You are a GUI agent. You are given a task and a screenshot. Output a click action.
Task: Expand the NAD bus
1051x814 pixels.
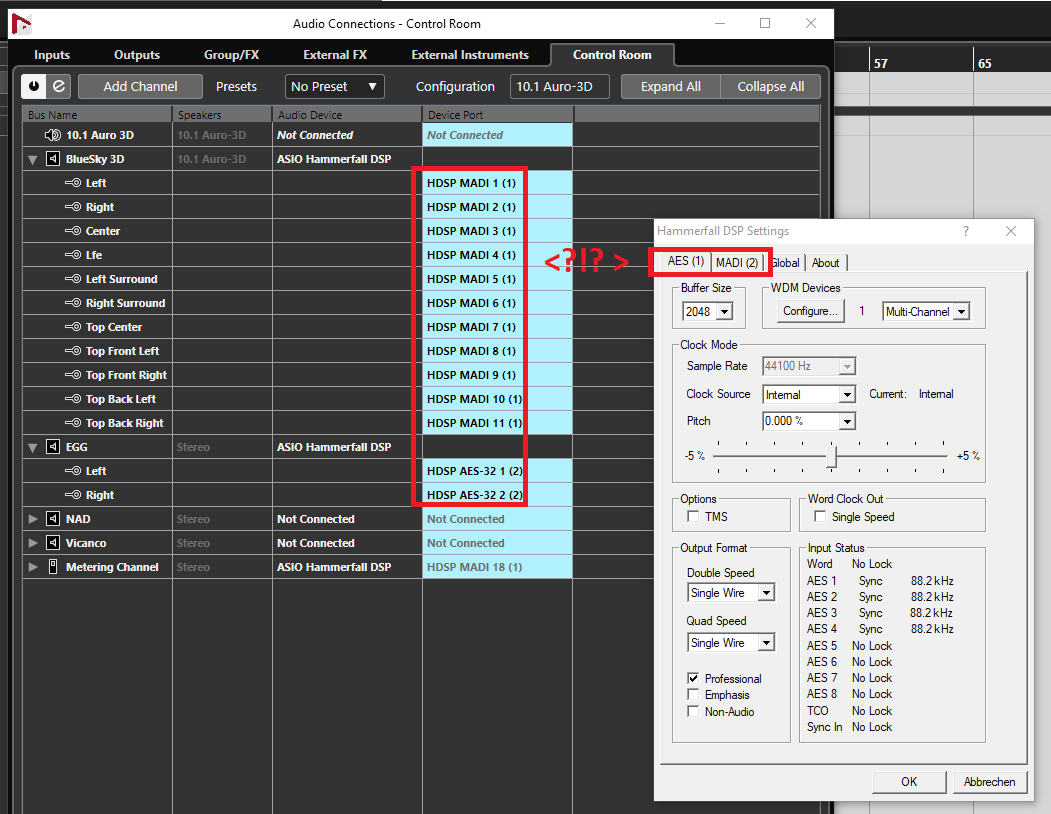(x=32, y=519)
